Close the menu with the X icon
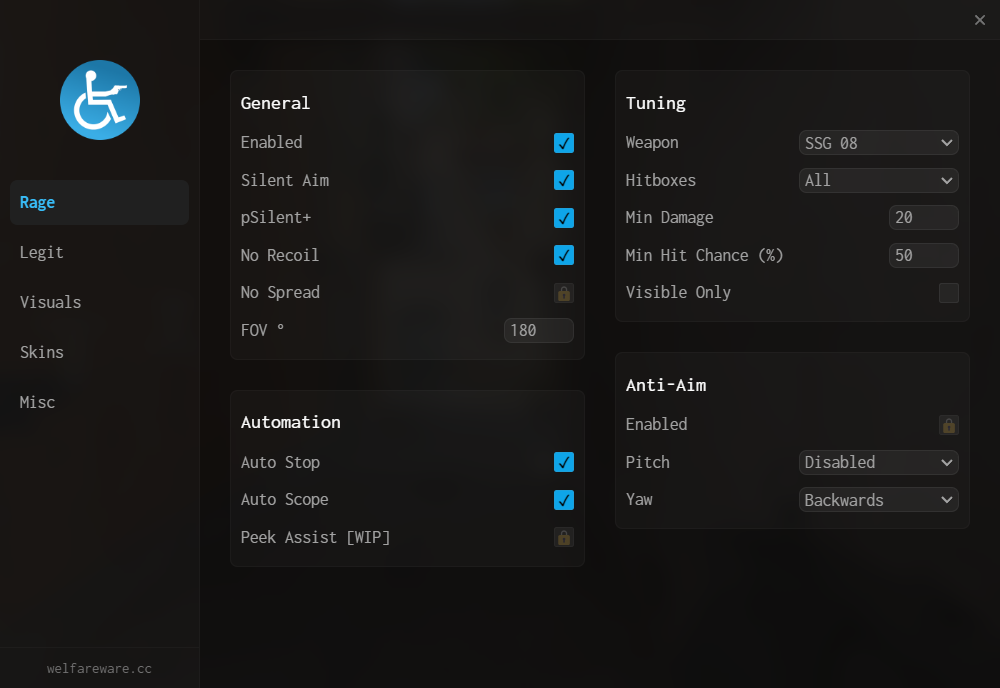This screenshot has width=1000, height=688. point(980,20)
